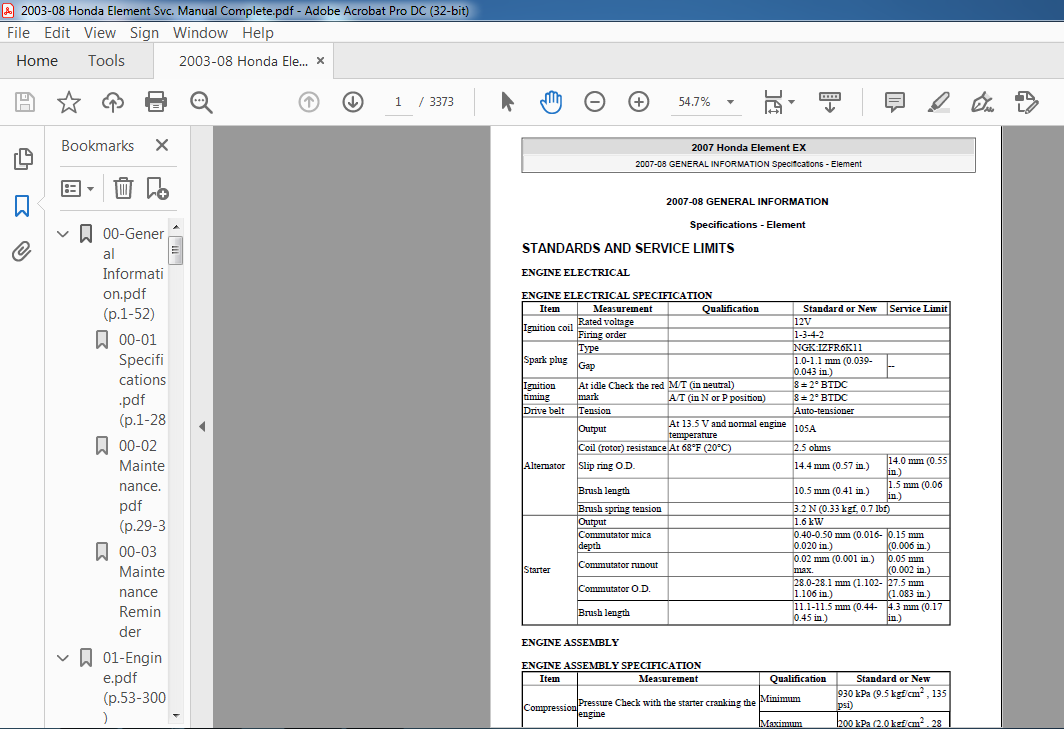Switch to the Tools tab
The width and height of the screenshot is (1064, 729).
(x=107, y=61)
